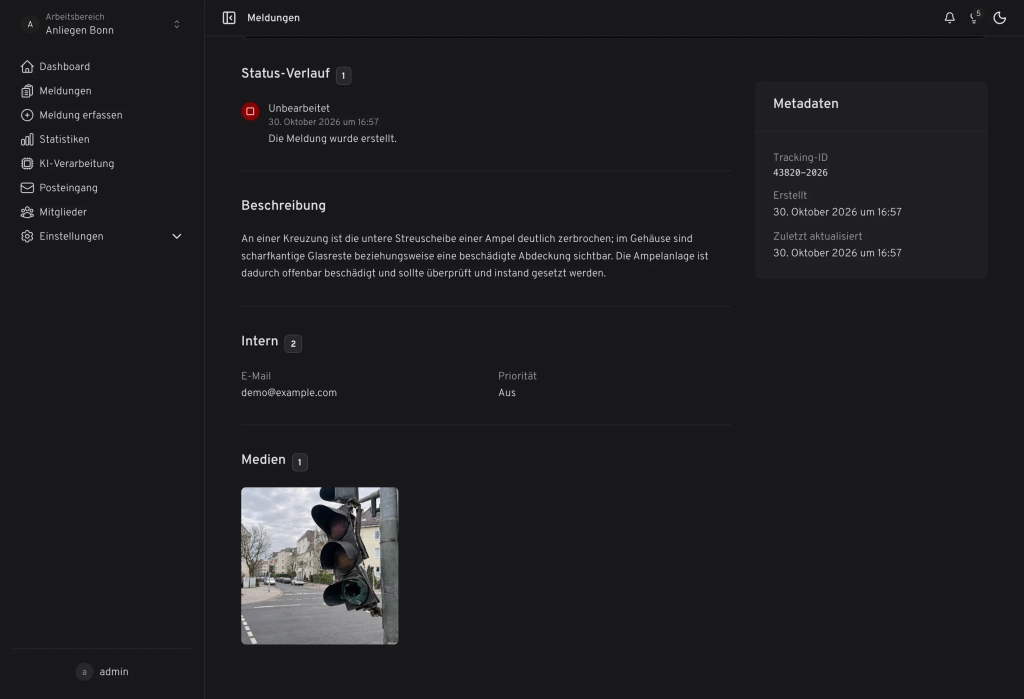
Task: Click 'Die Meldung wurde erstellt.' text
Action: point(332,138)
